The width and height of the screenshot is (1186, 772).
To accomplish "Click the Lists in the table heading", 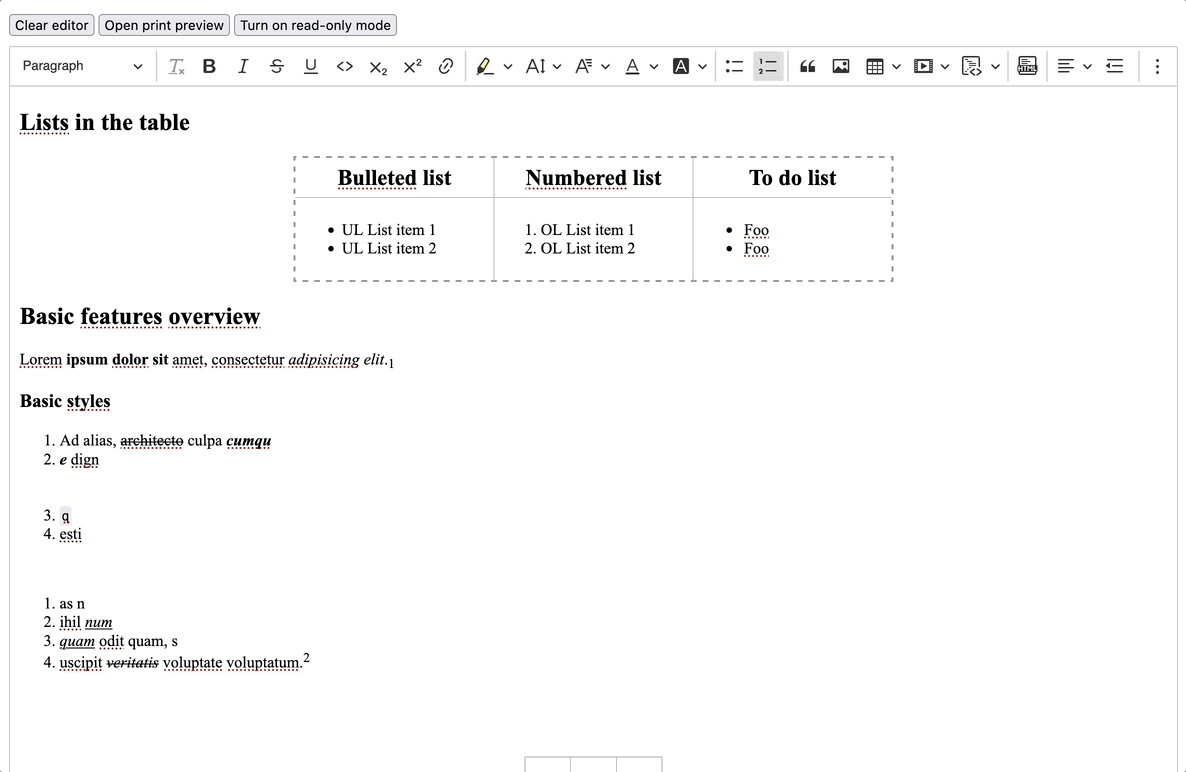I will tap(104, 122).
